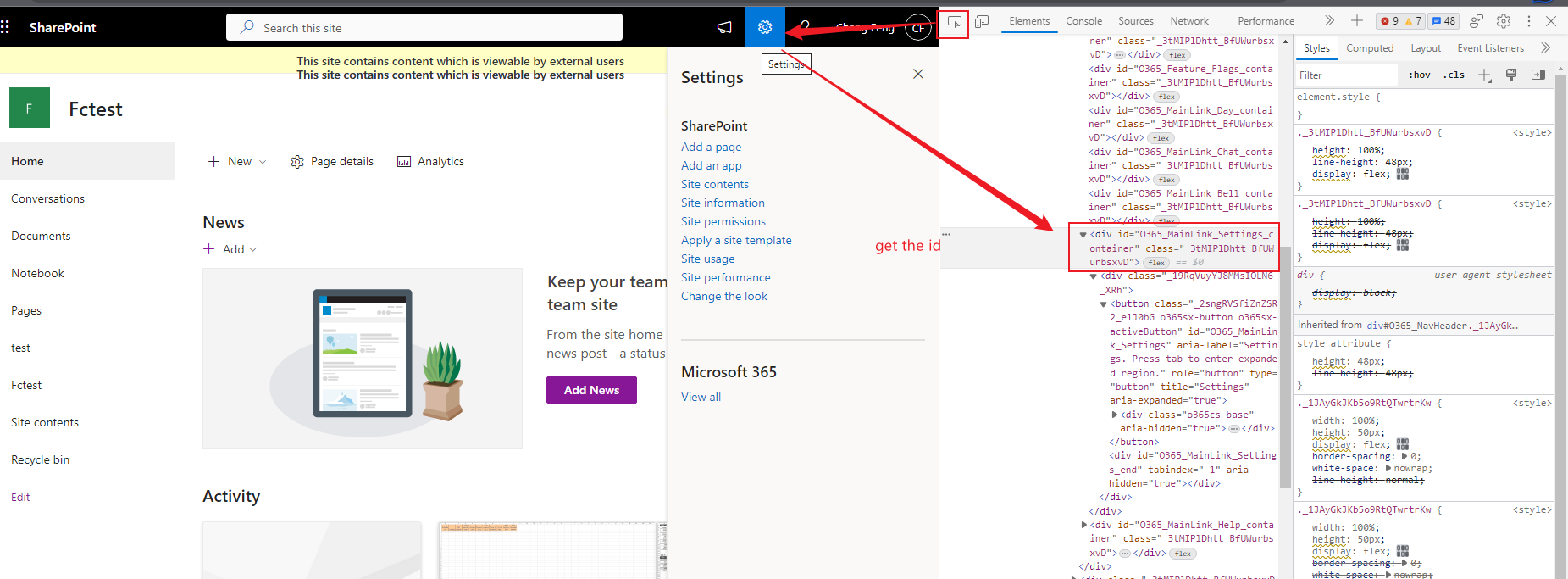The image size is (1568, 579).
Task: Expand the Add dropdown under News
Action: pos(230,249)
